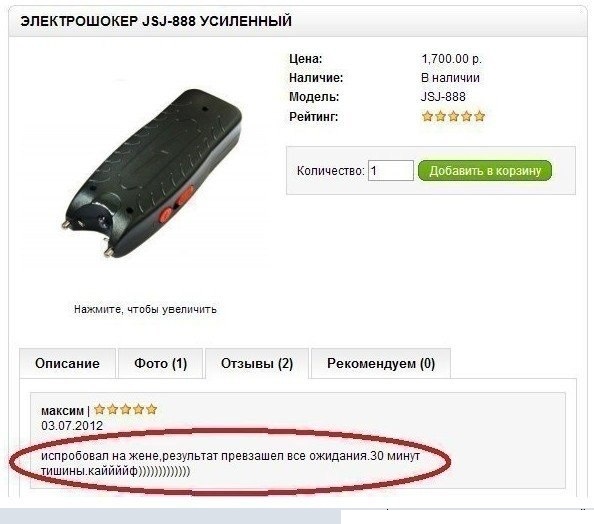The width and height of the screenshot is (594, 524).
Task: Click the third star in product rating
Action: coord(453,116)
